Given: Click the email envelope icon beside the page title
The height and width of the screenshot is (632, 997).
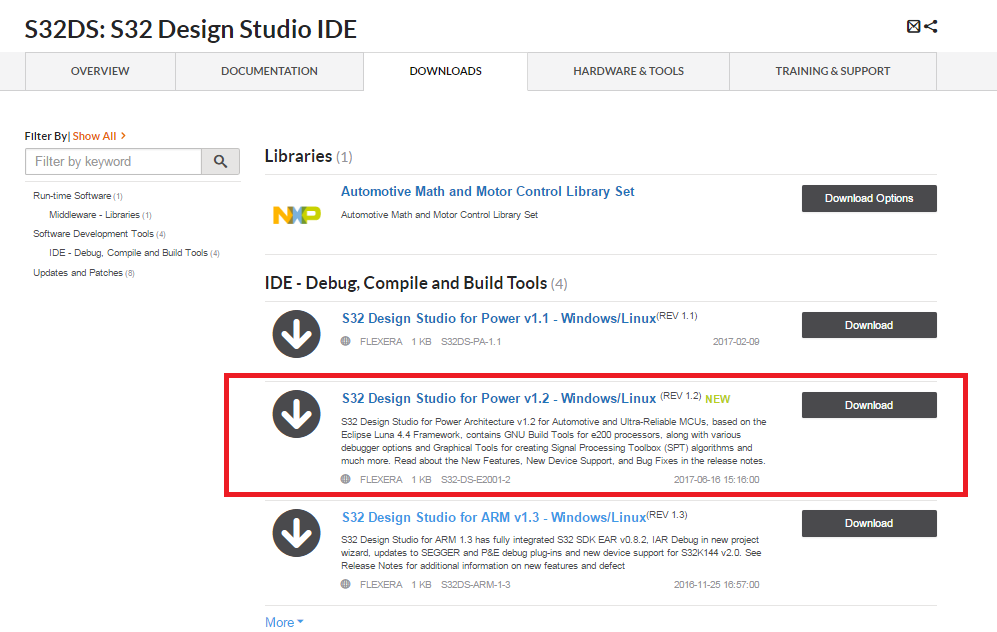Looking at the screenshot, I should click(x=913, y=26).
